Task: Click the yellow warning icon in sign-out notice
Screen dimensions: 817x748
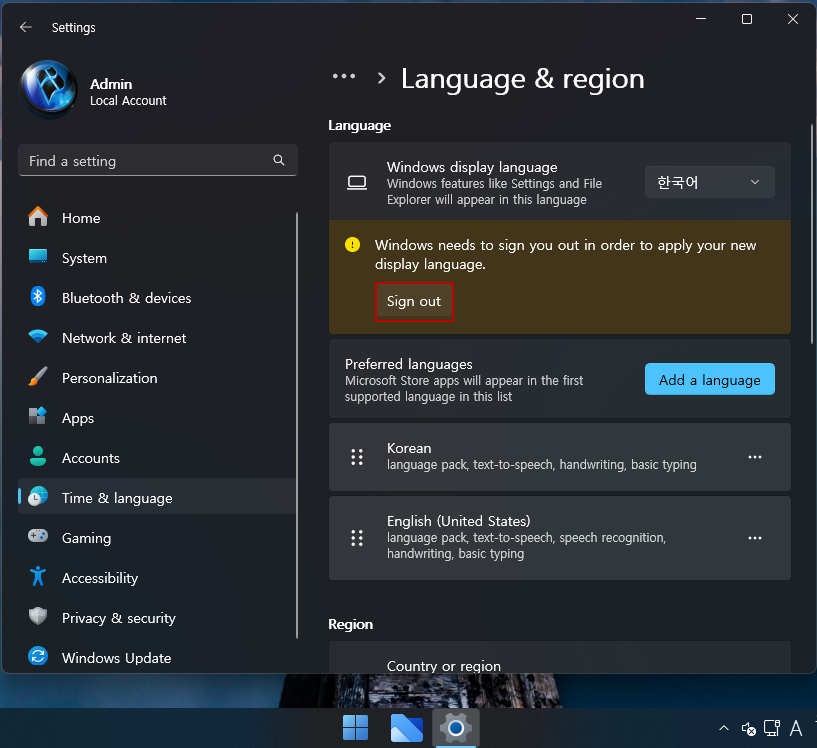Action: [352, 244]
